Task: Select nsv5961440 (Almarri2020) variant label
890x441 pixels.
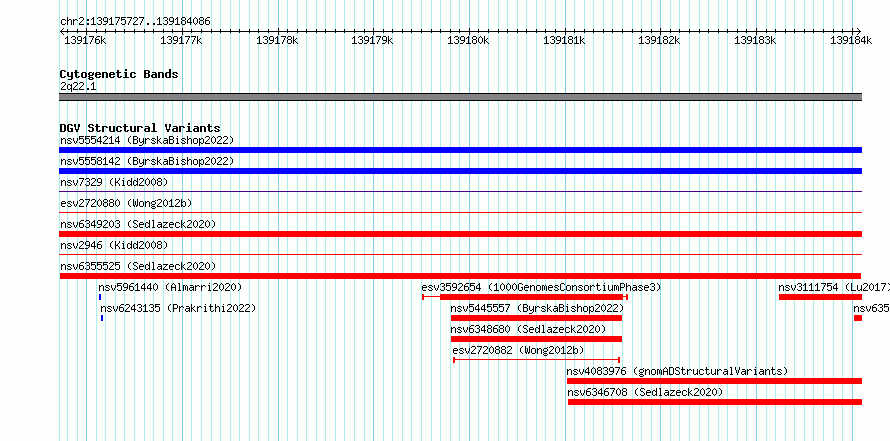Action: click(x=170, y=288)
